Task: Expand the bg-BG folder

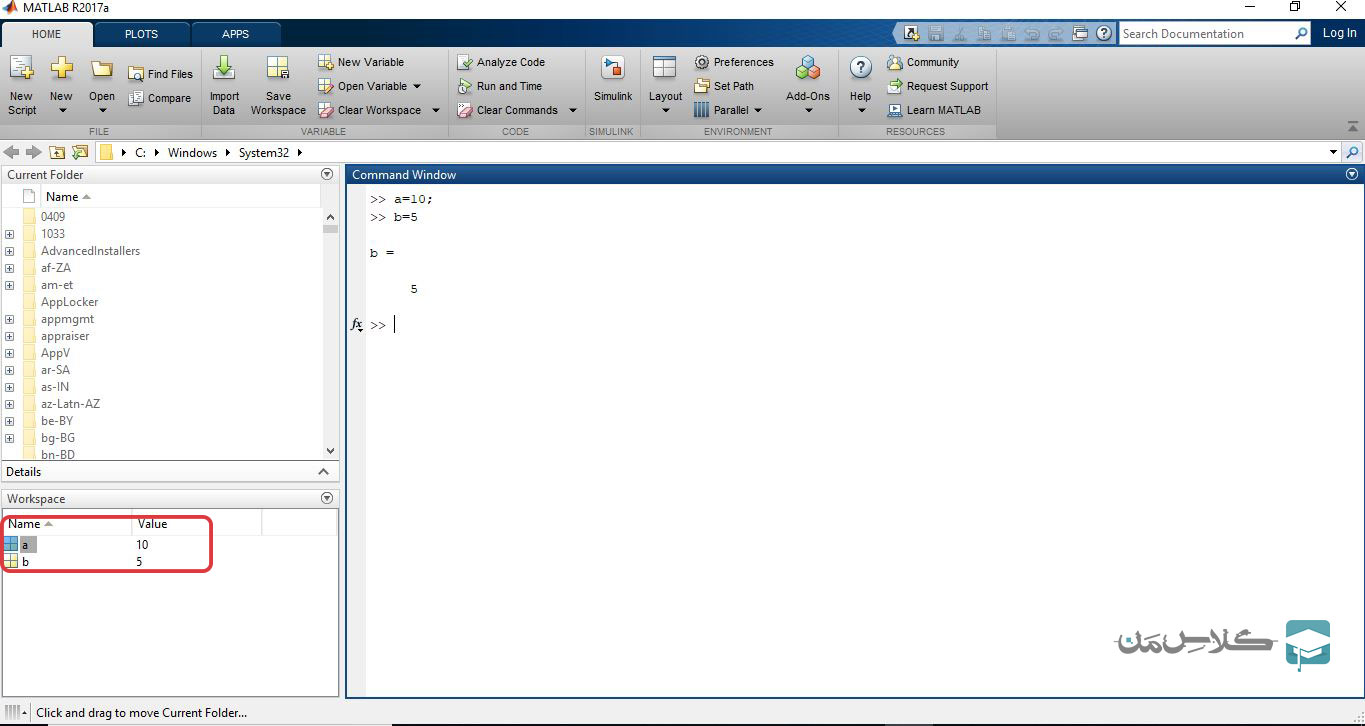Action: tap(9, 438)
